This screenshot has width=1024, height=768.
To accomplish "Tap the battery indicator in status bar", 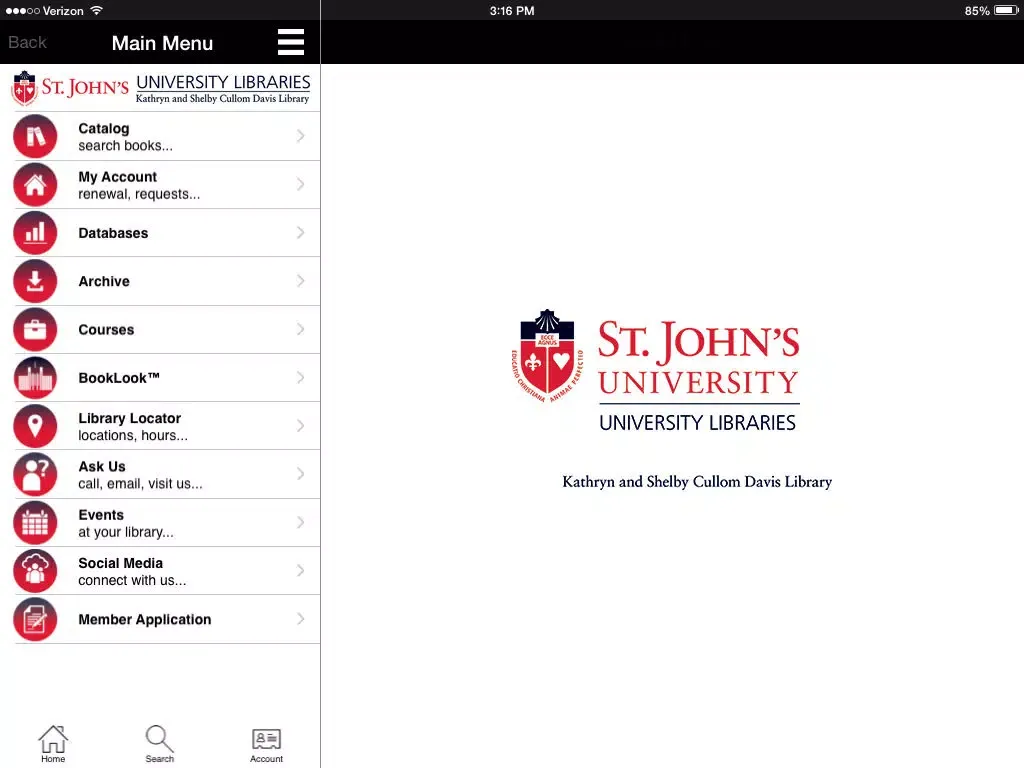I will click(1006, 10).
